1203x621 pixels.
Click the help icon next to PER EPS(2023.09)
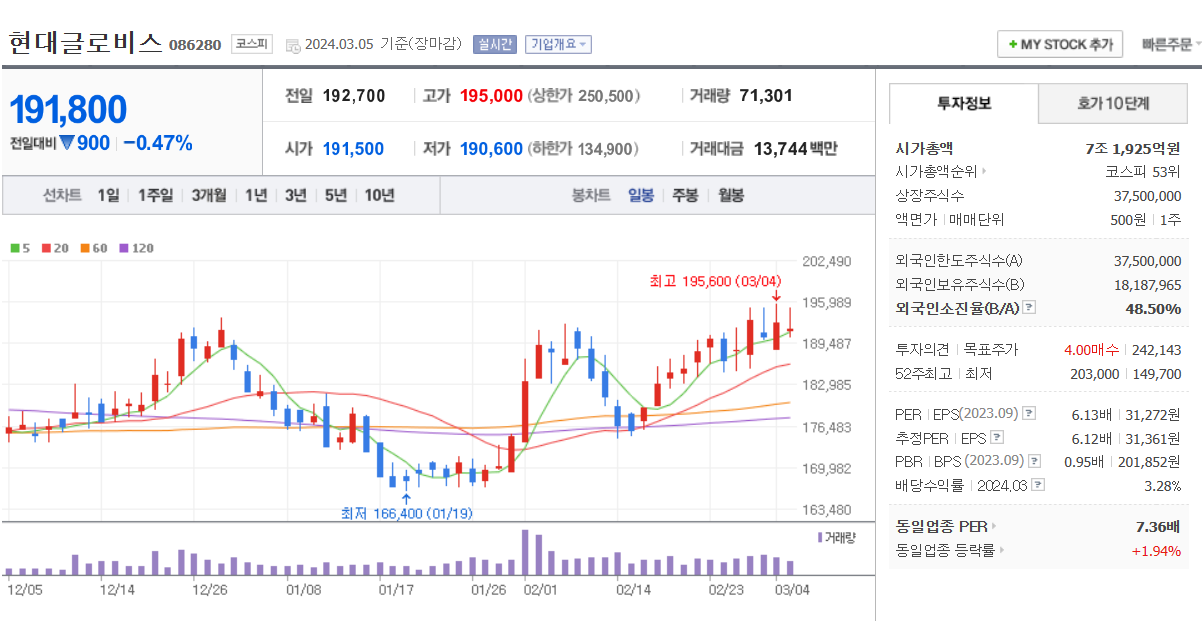[1029, 414]
